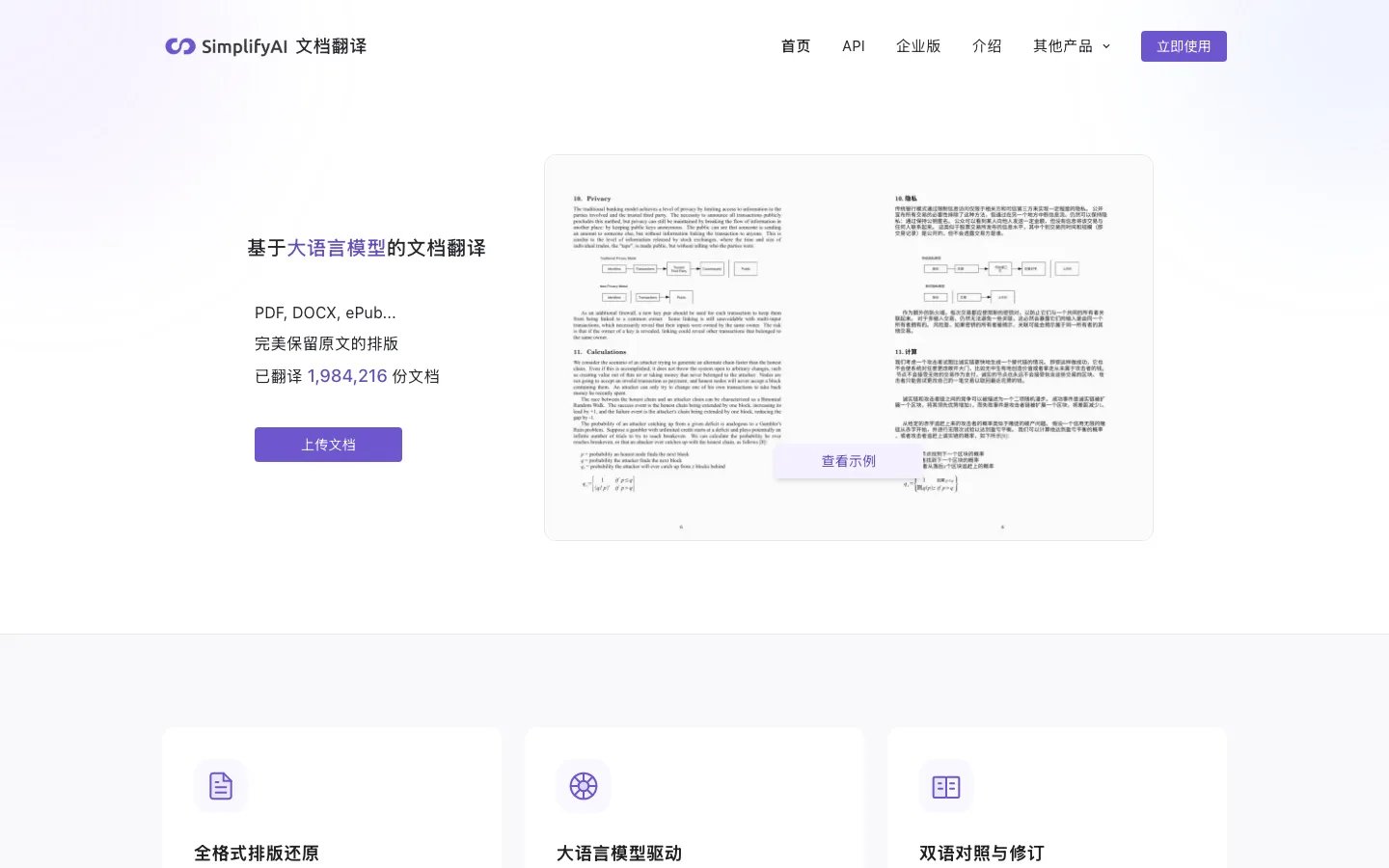1389x868 pixels.
Task: Open the document icon on the 全格式排版还原 card
Action: (x=221, y=786)
